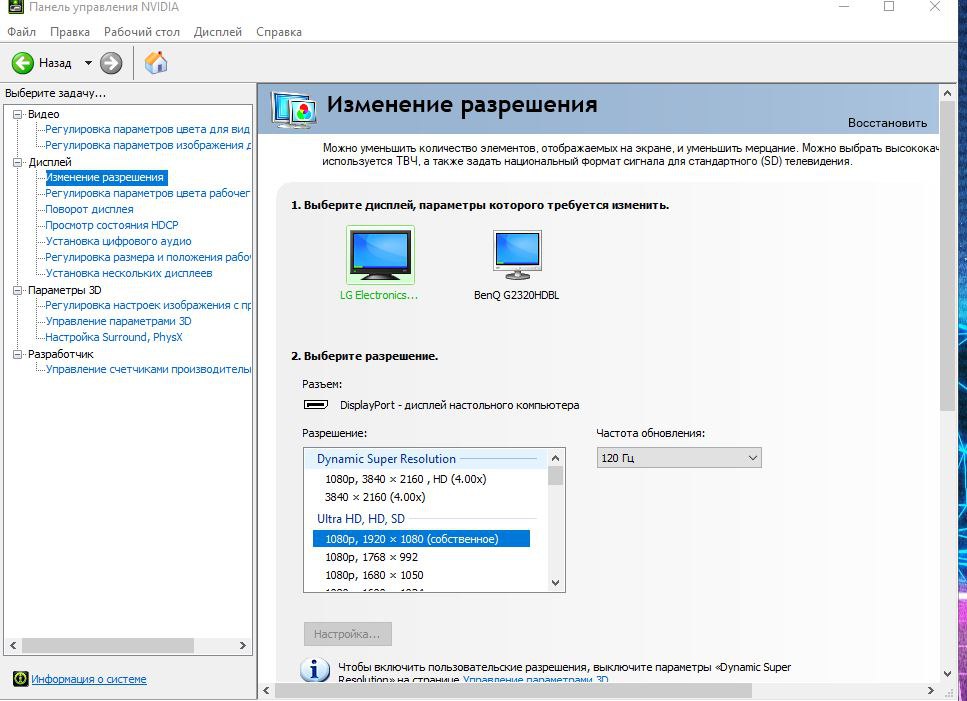Click main panel horizontal scroll left arrow
This screenshot has width=967, height=701.
(x=266, y=691)
